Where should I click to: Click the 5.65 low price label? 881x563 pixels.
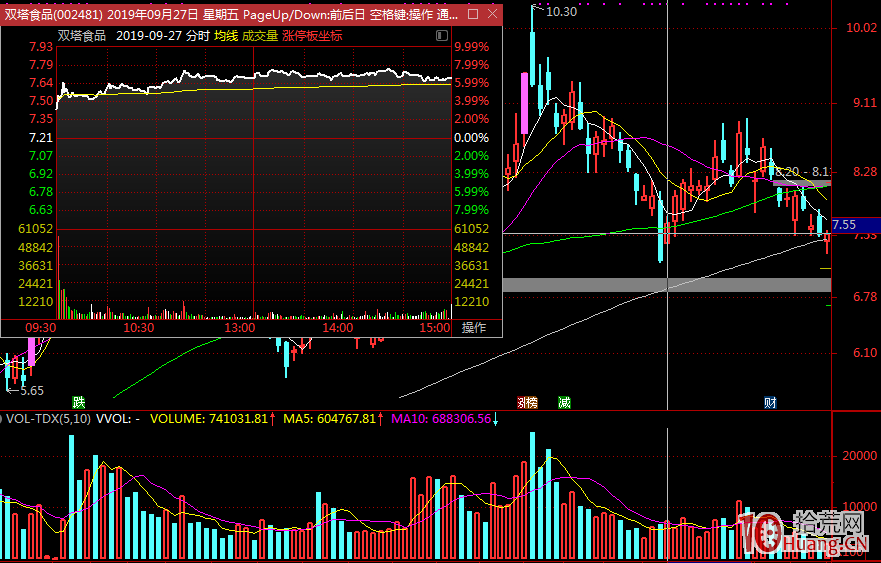[32, 391]
